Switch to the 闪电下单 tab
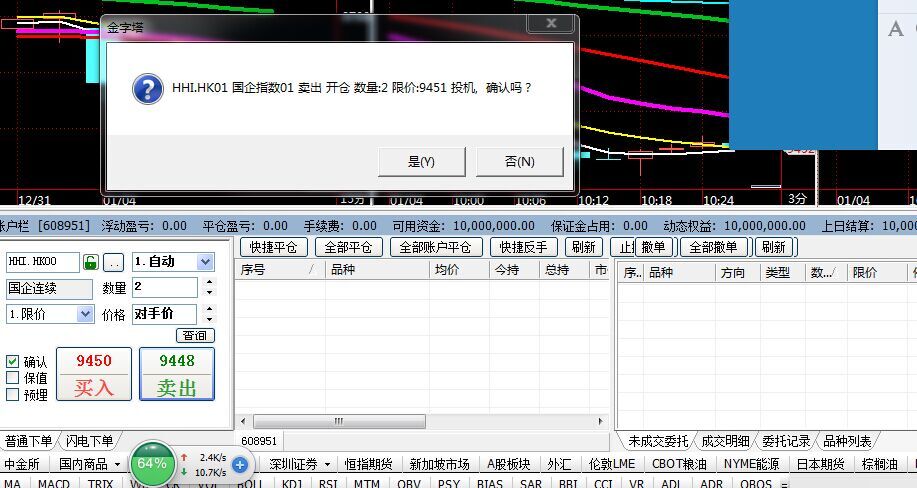The image size is (917, 488). coord(89,440)
